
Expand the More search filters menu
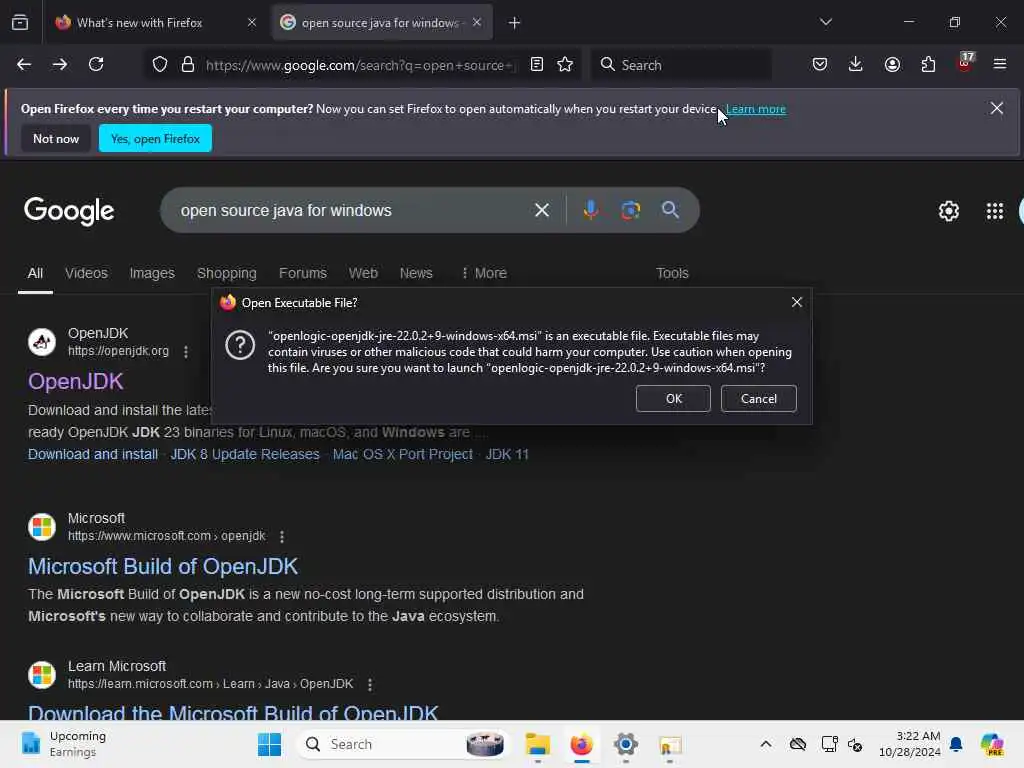click(484, 273)
